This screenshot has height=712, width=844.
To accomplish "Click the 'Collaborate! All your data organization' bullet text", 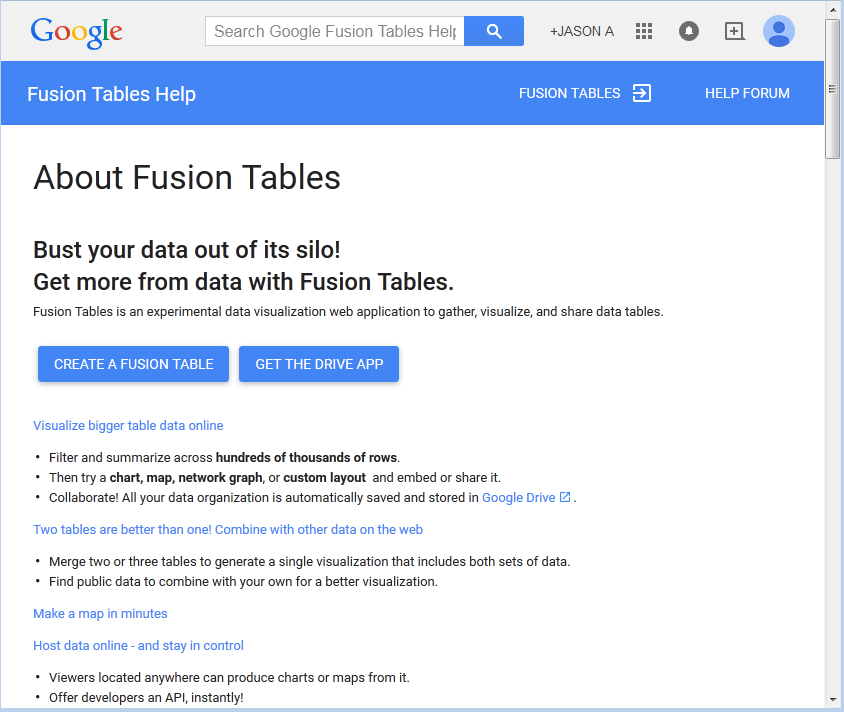I will [x=264, y=498].
